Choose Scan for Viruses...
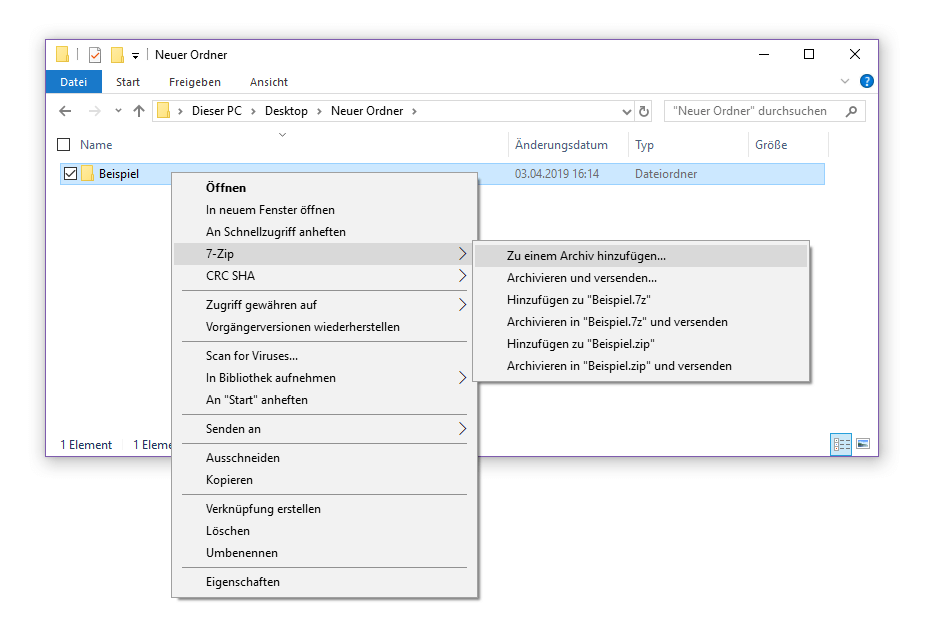This screenshot has height=637, width=934. pyautogui.click(x=325, y=356)
